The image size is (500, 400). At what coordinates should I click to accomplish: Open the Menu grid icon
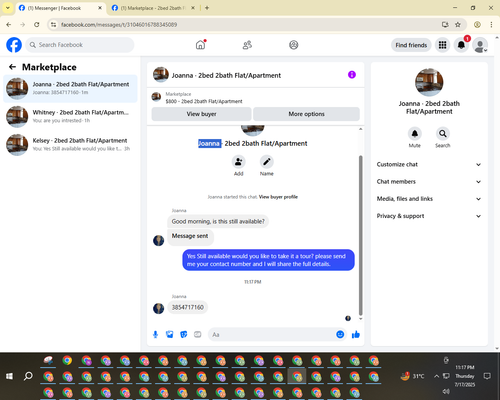[442, 45]
